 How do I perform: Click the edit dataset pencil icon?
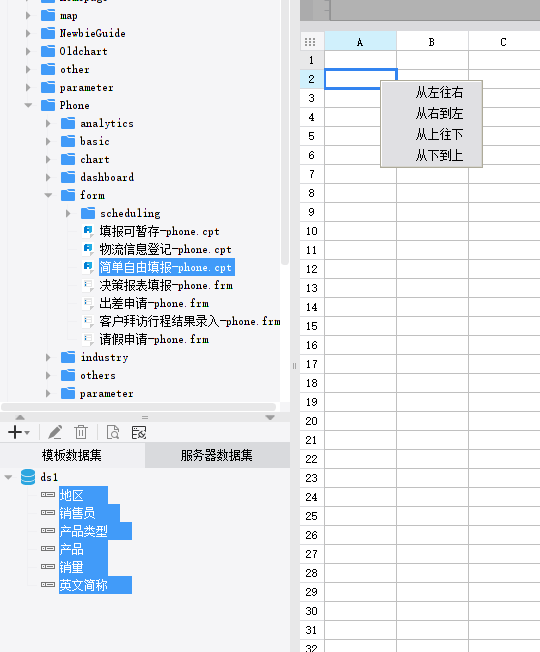click(x=55, y=432)
